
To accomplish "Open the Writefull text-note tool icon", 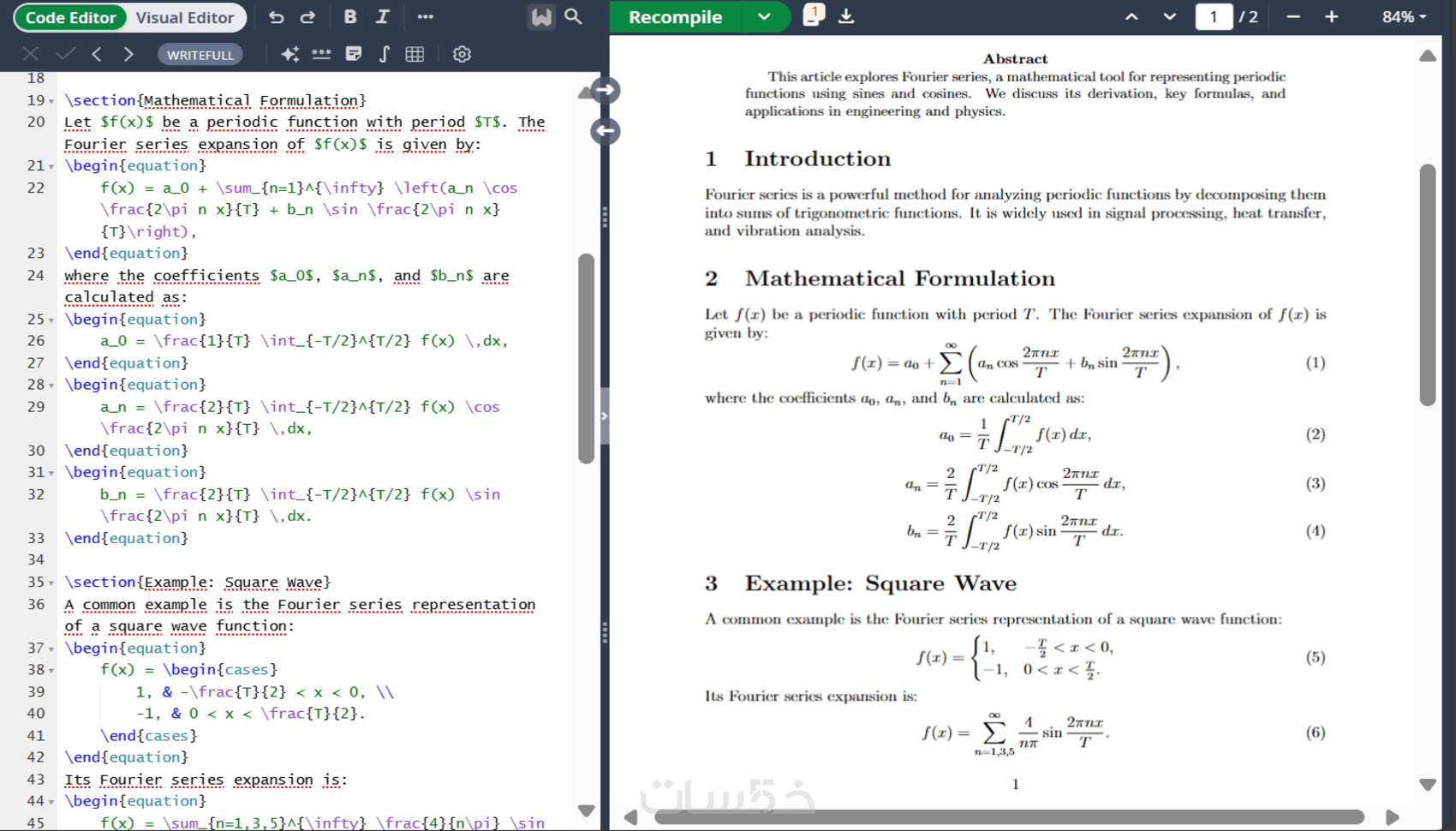I will click(x=353, y=54).
